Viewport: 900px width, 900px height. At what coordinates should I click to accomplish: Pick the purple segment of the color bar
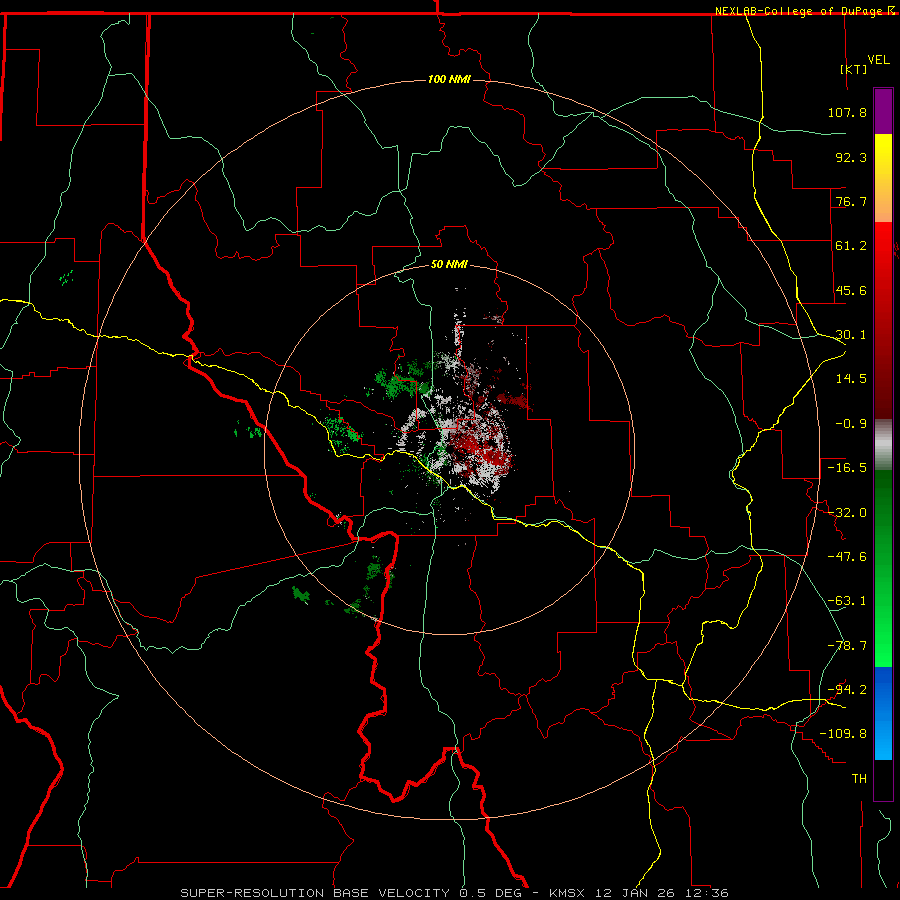point(883,111)
